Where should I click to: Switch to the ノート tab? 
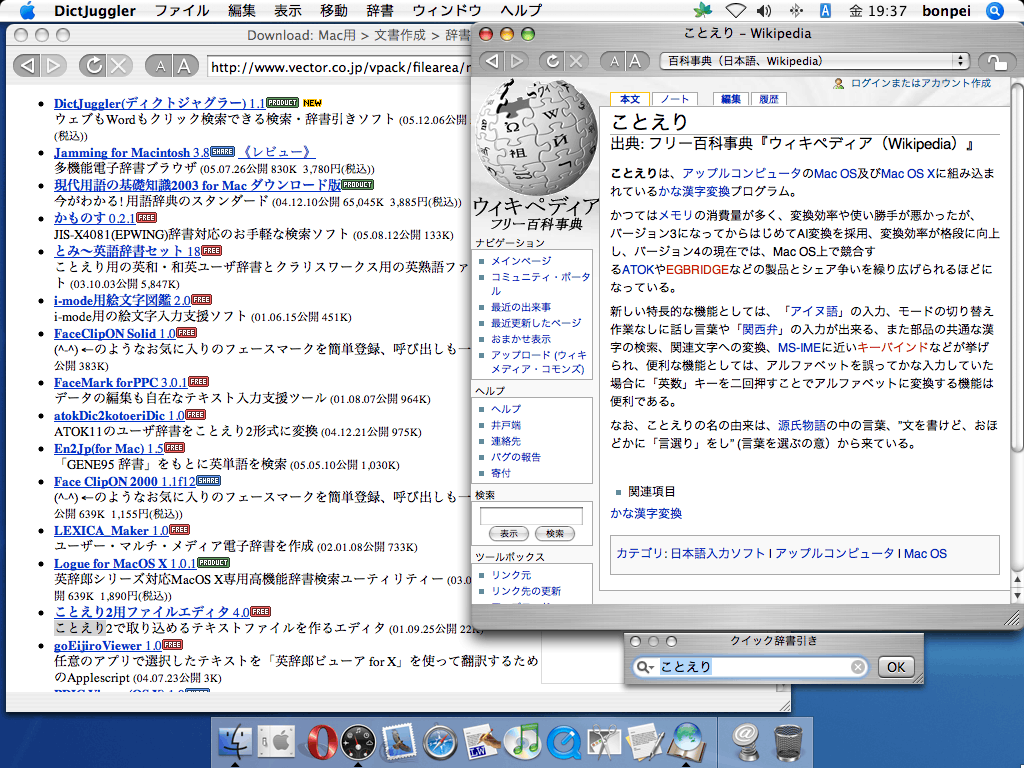point(675,99)
